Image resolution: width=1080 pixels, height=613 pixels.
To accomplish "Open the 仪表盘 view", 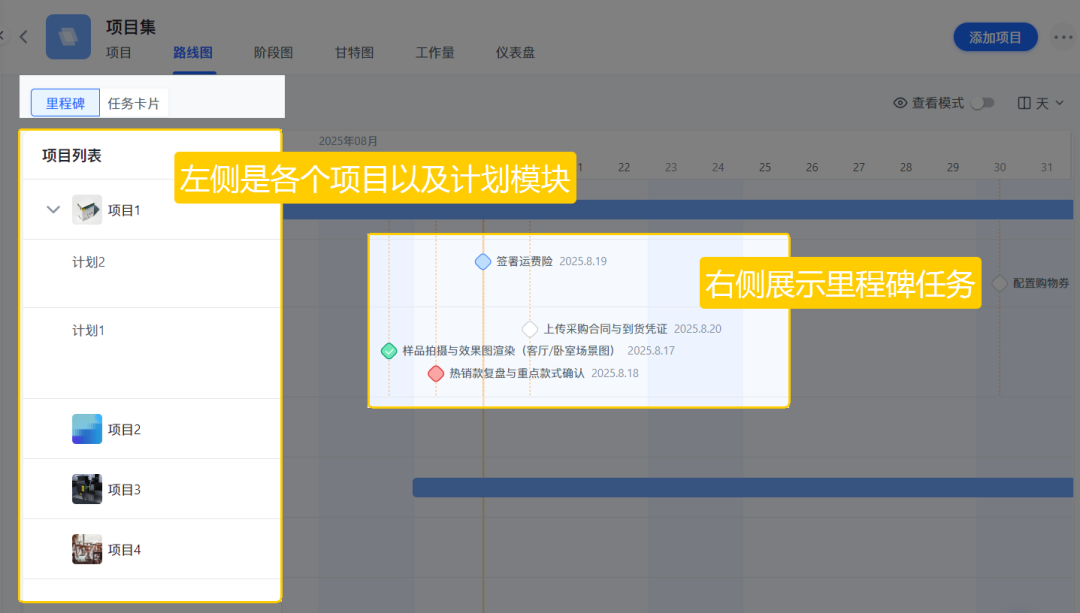I will 515,53.
